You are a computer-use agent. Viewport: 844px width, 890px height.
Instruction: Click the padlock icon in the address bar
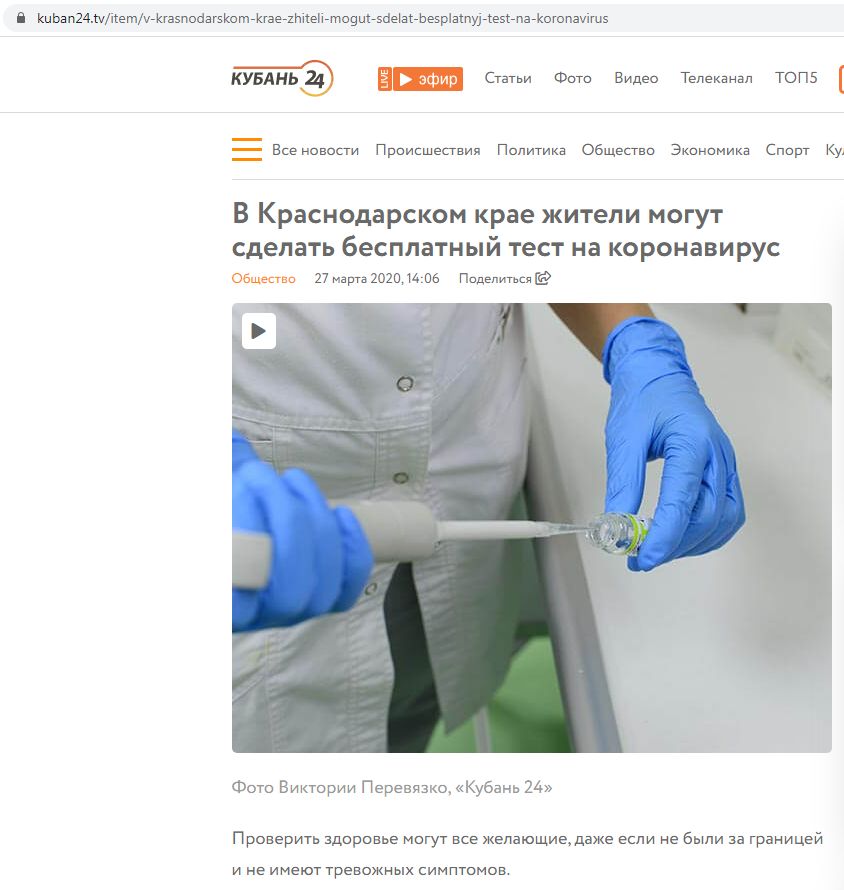click(21, 18)
